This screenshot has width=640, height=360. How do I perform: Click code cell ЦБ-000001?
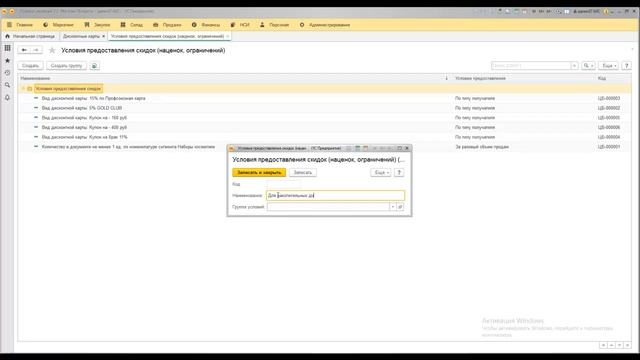609,147
